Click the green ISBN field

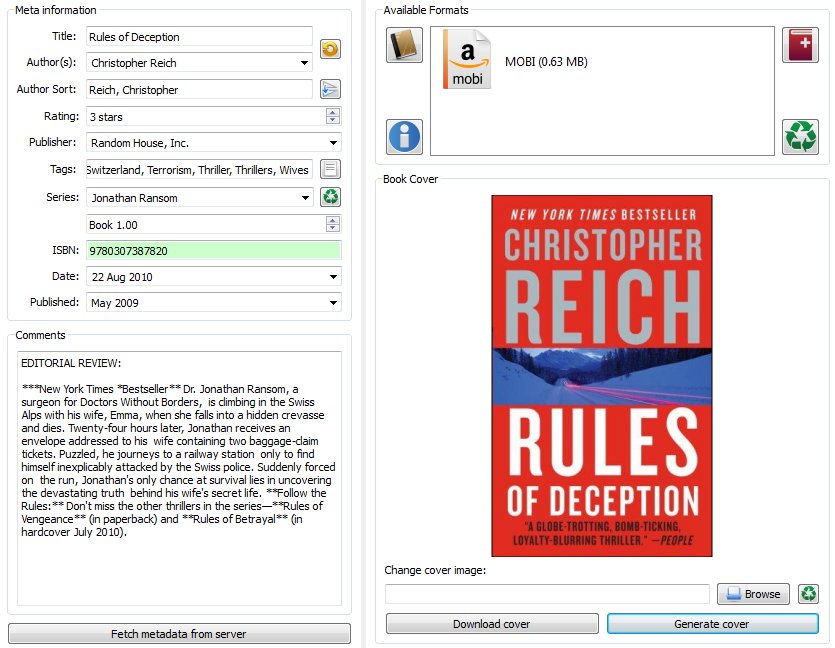coord(214,251)
